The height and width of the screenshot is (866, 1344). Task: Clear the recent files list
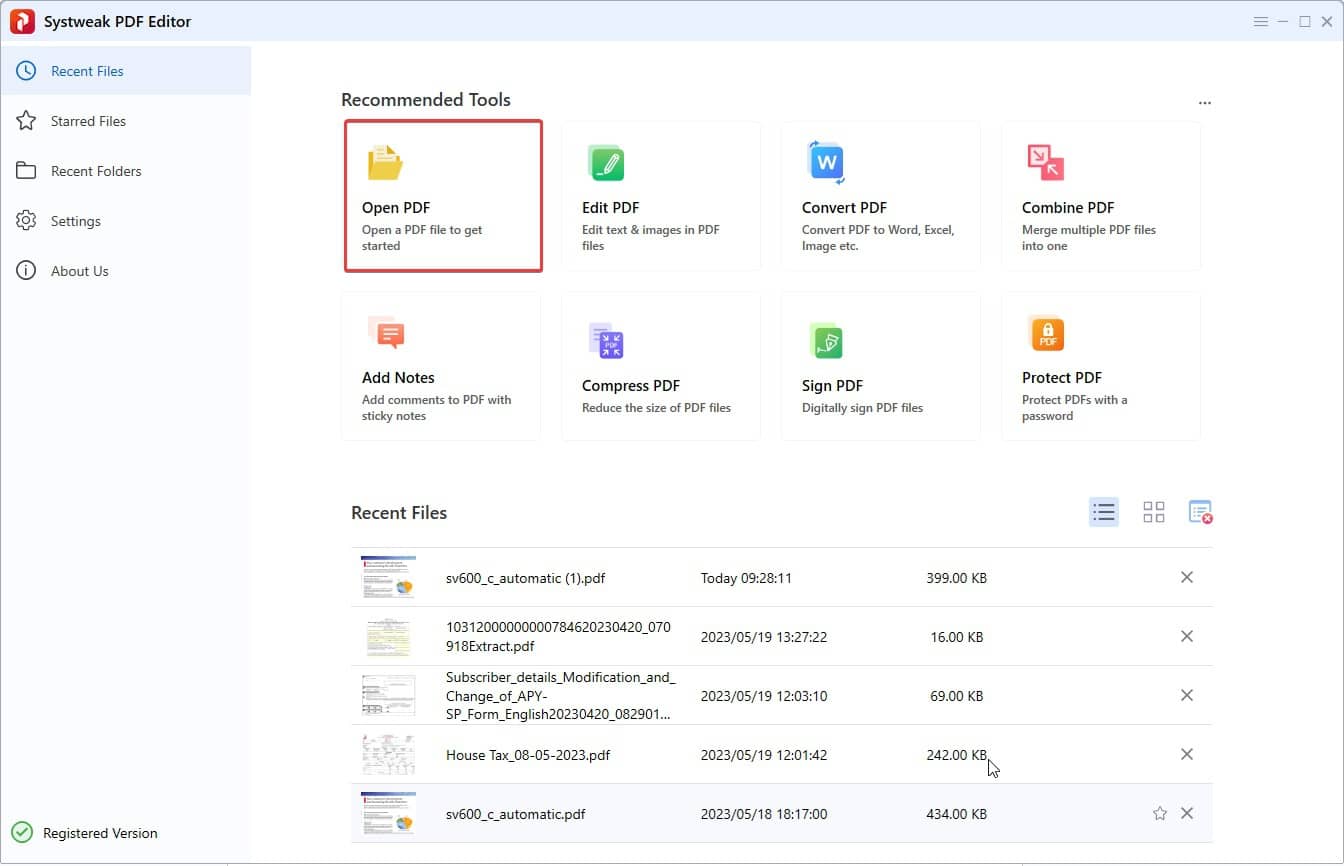[1200, 511]
